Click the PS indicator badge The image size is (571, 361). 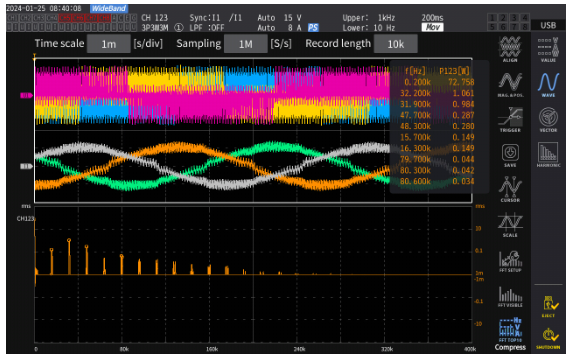(313, 28)
